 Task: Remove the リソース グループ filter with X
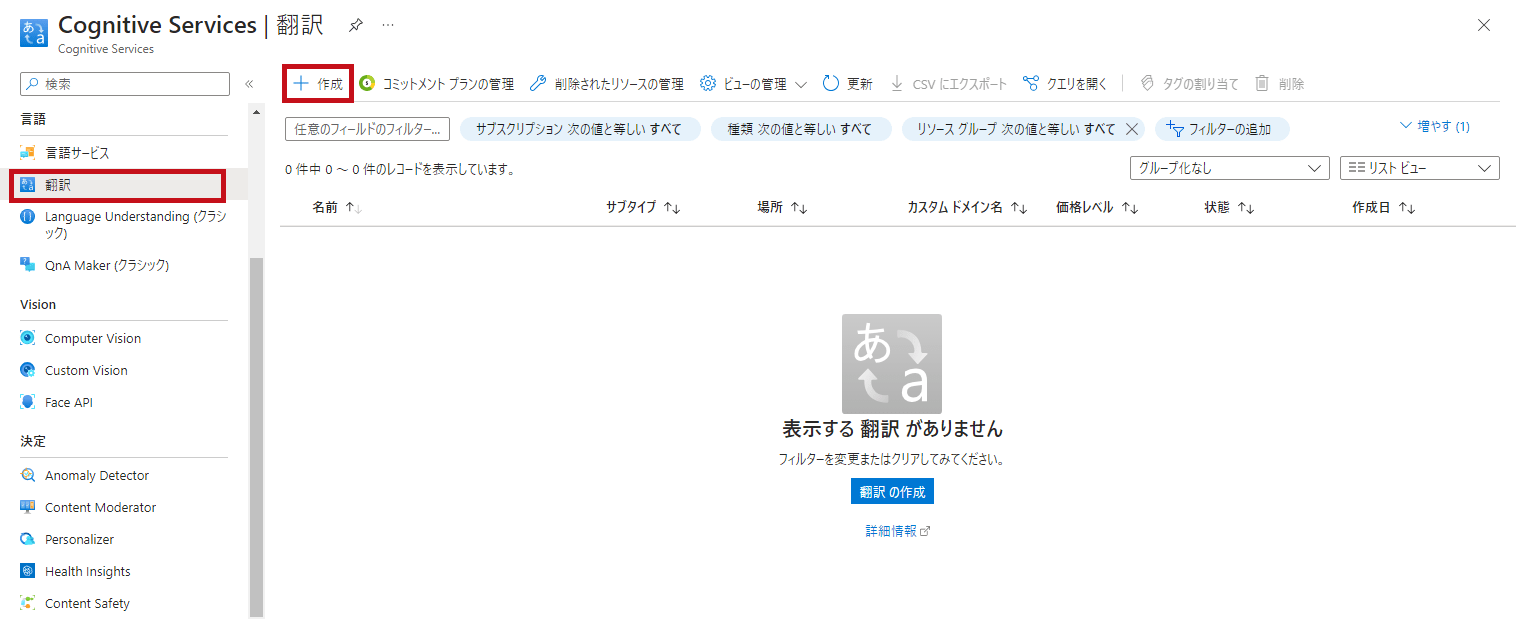coord(1132,129)
